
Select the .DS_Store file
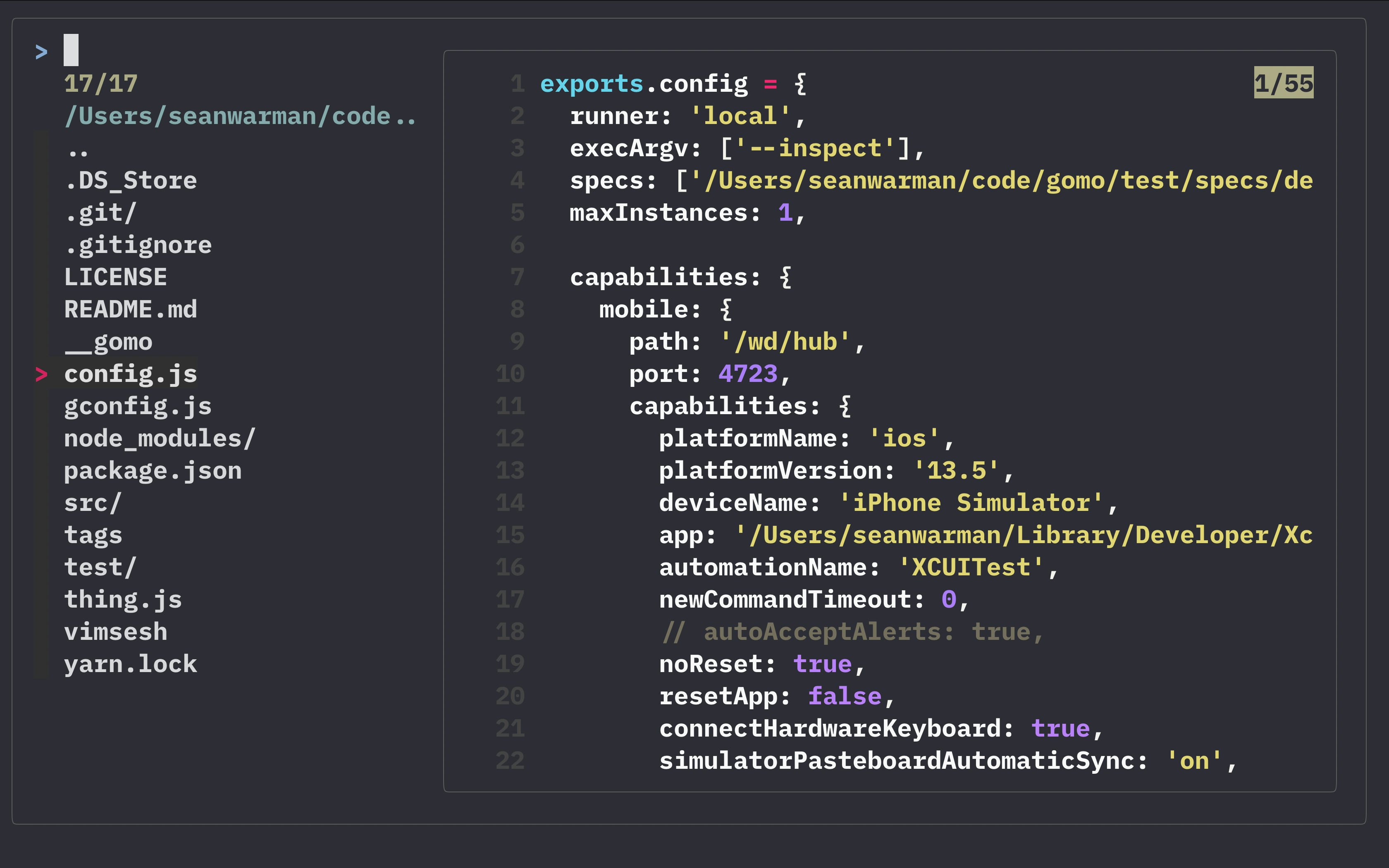(131, 181)
